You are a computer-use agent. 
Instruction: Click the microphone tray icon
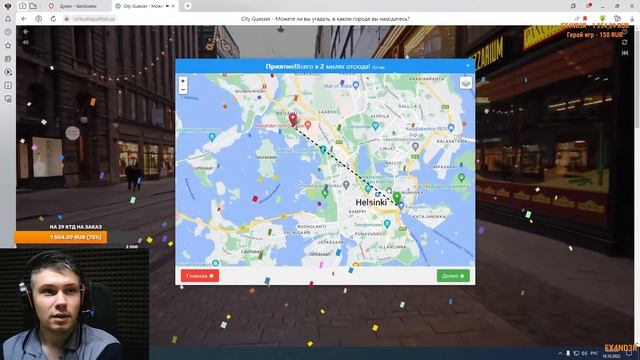[568, 353]
